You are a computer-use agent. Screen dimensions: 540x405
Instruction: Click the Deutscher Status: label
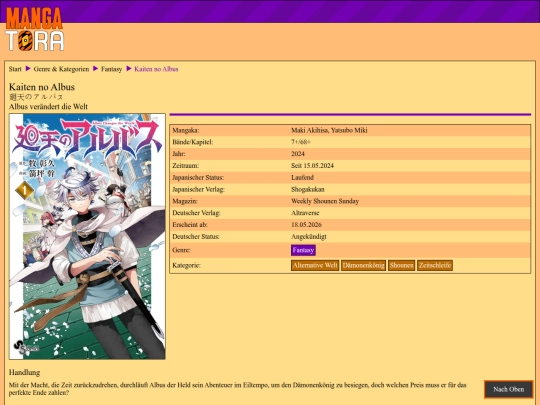196,237
